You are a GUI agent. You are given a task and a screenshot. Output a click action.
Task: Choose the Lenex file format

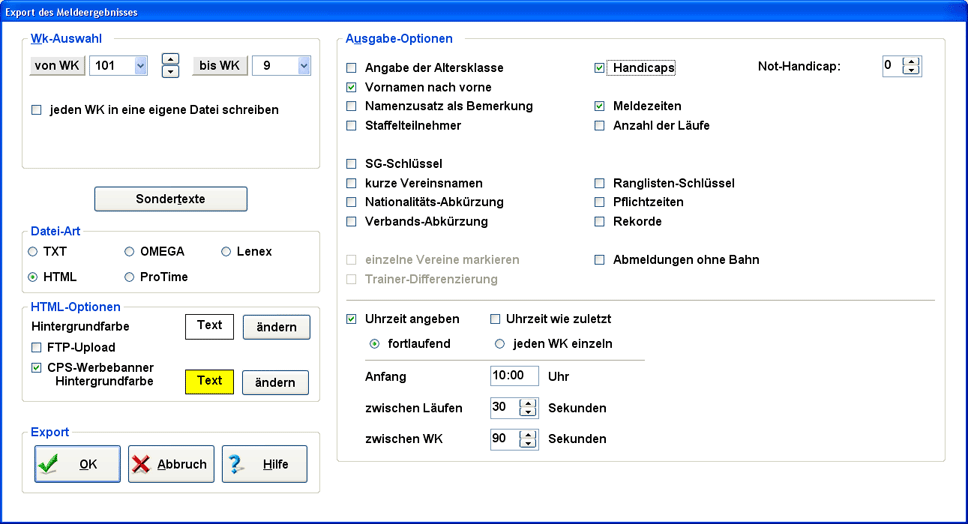(226, 252)
